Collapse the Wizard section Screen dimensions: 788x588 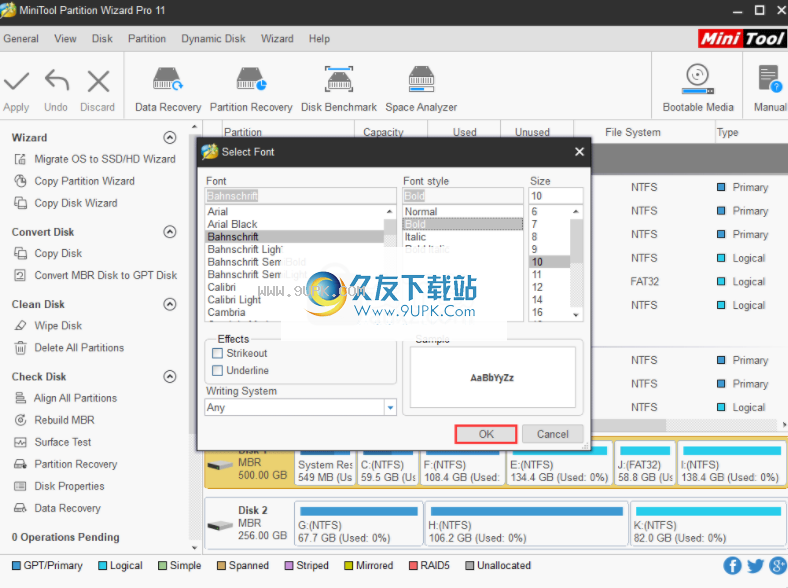[x=170, y=137]
